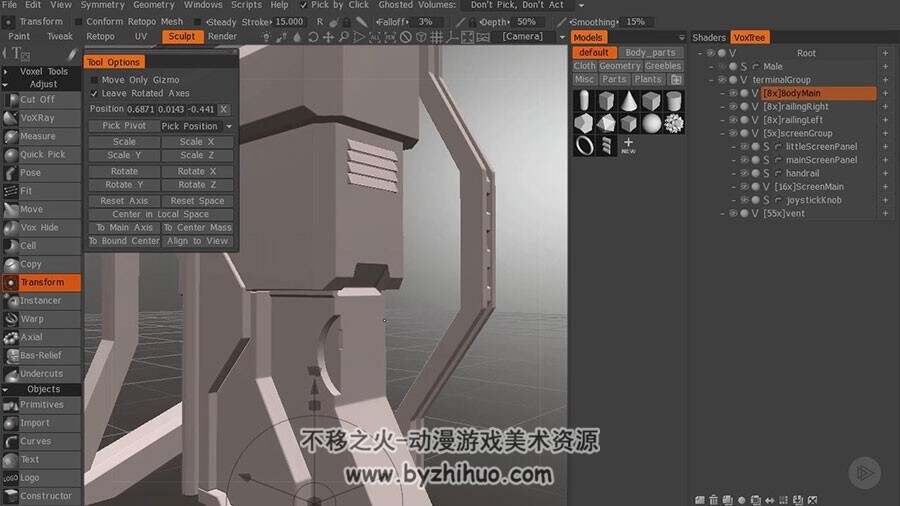Add a NEW model preset
This screenshot has height=506, width=900.
pos(629,145)
